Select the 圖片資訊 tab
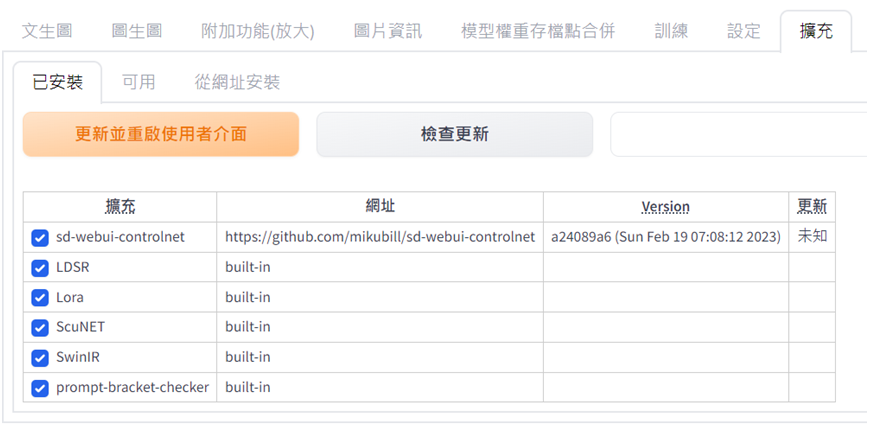 [387, 31]
